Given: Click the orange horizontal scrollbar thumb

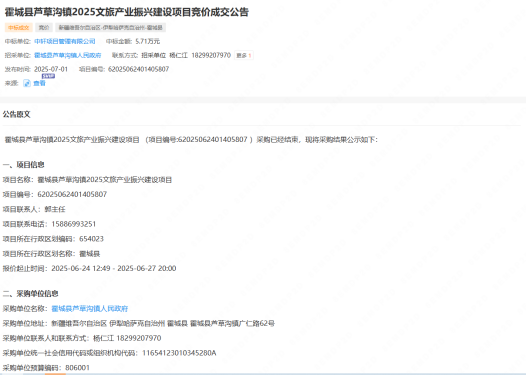Looking at the screenshot, I should (55, 374).
